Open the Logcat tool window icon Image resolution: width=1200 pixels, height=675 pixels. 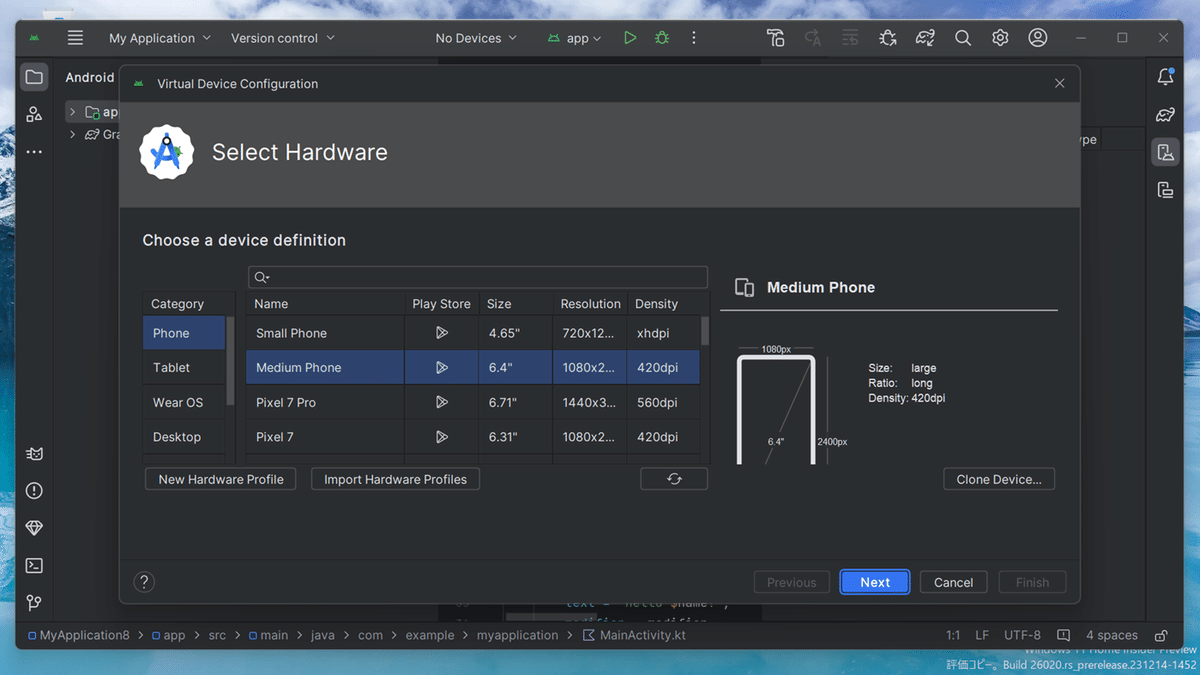pos(34,453)
